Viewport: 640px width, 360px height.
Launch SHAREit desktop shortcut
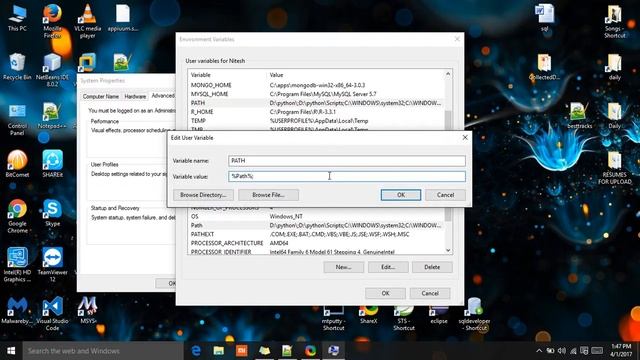[x=52, y=164]
